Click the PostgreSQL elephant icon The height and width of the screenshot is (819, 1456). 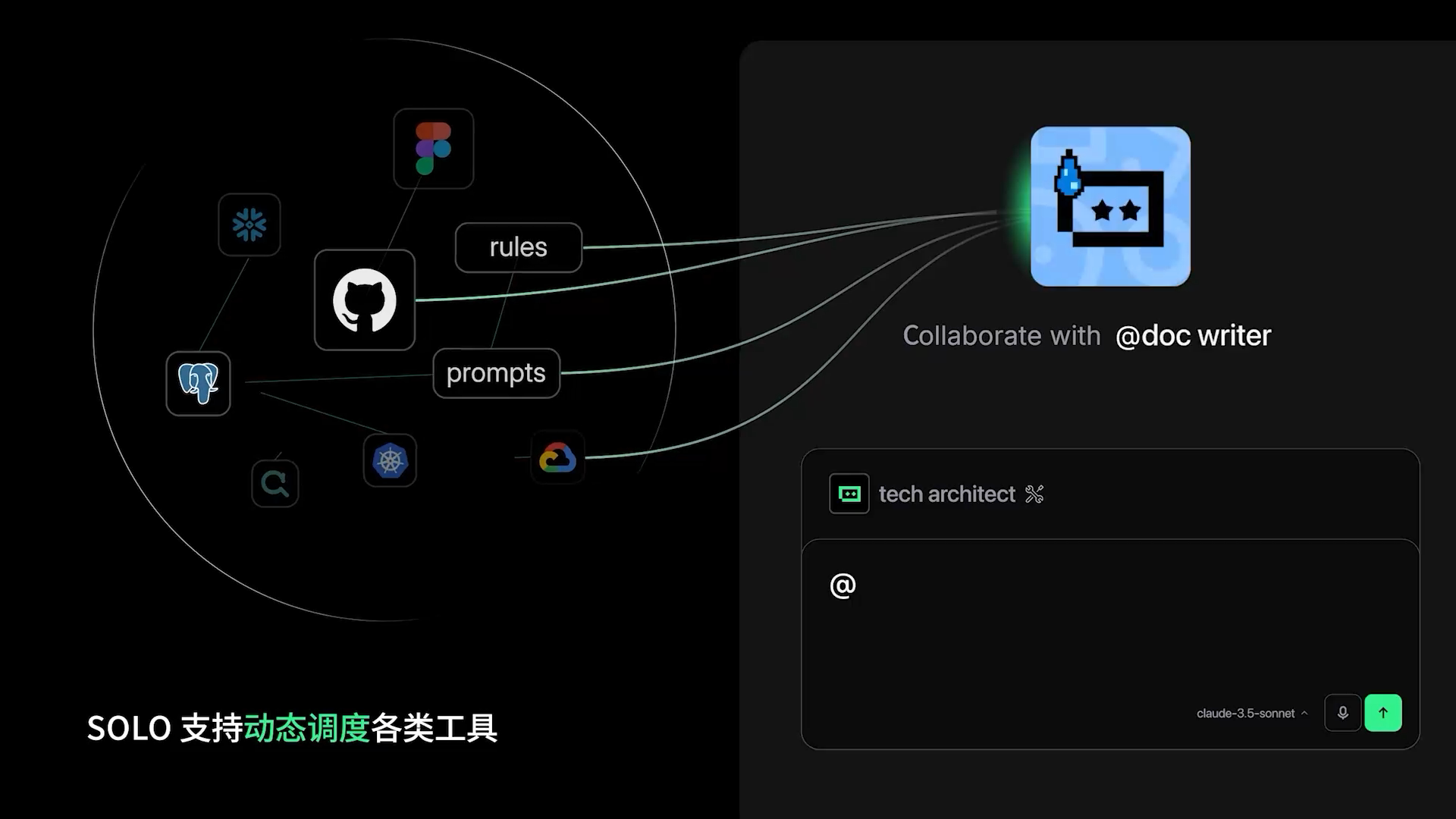[x=198, y=383]
